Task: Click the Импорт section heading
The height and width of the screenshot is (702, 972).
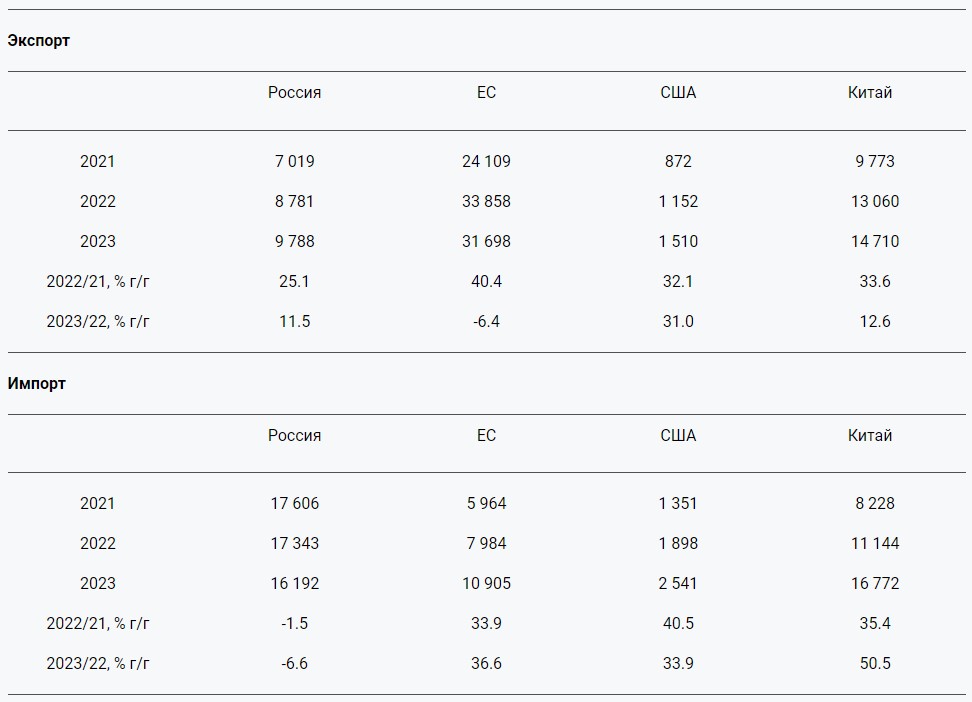Action: click(37, 383)
